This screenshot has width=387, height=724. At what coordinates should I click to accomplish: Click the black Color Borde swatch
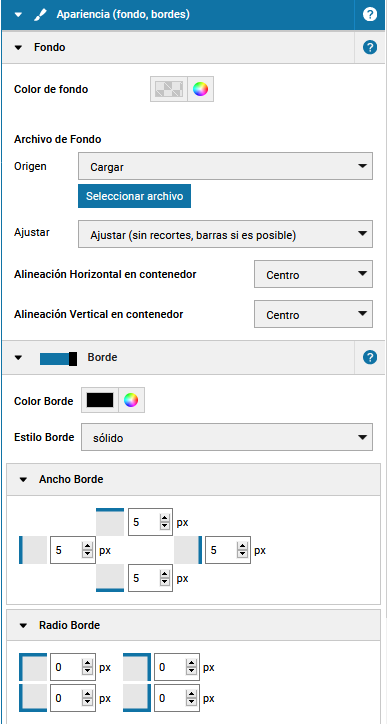[x=100, y=400]
